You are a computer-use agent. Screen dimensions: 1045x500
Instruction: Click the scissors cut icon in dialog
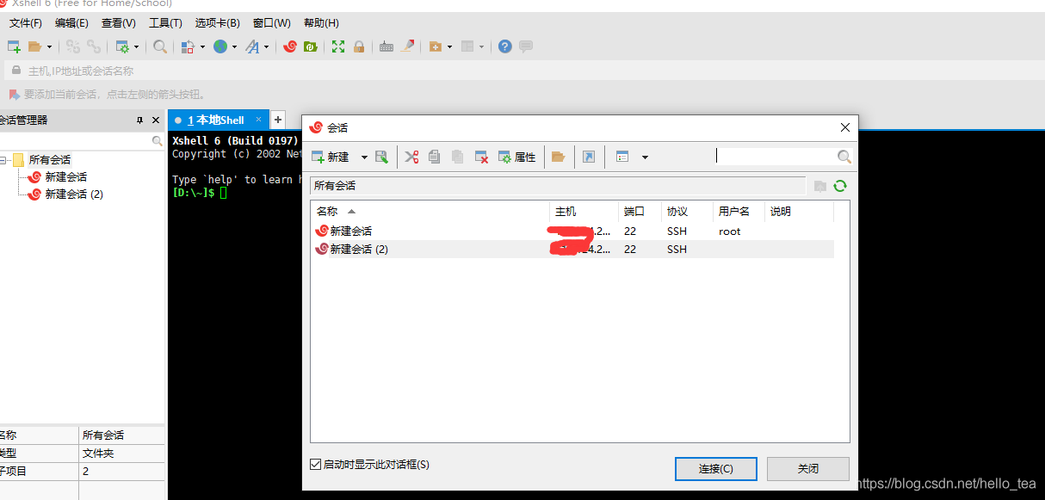tap(412, 157)
